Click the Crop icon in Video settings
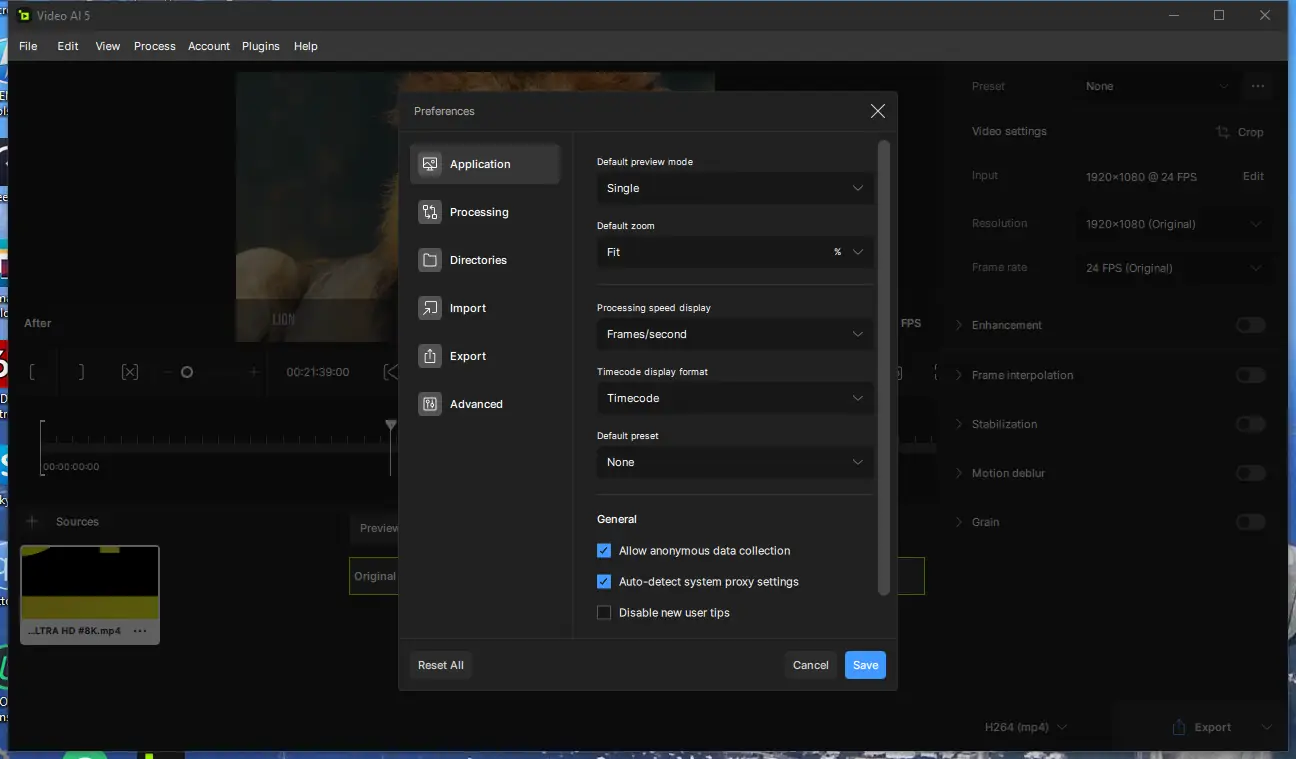The height and width of the screenshot is (759, 1296). [1223, 132]
